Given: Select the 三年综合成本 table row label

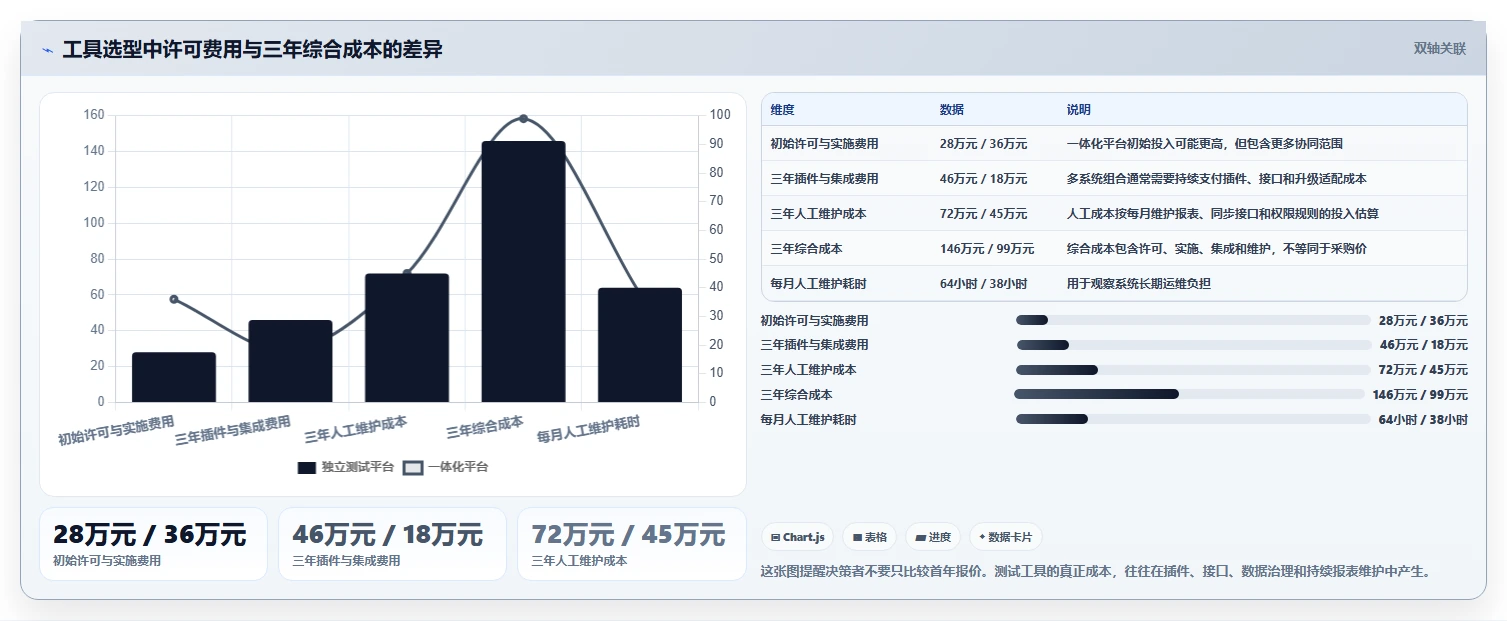Looking at the screenshot, I should 806,249.
